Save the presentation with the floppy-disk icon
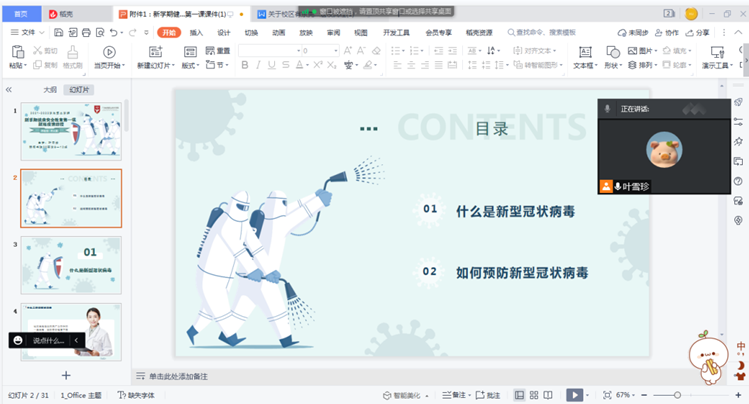The width and height of the screenshot is (749, 404). 58,32
